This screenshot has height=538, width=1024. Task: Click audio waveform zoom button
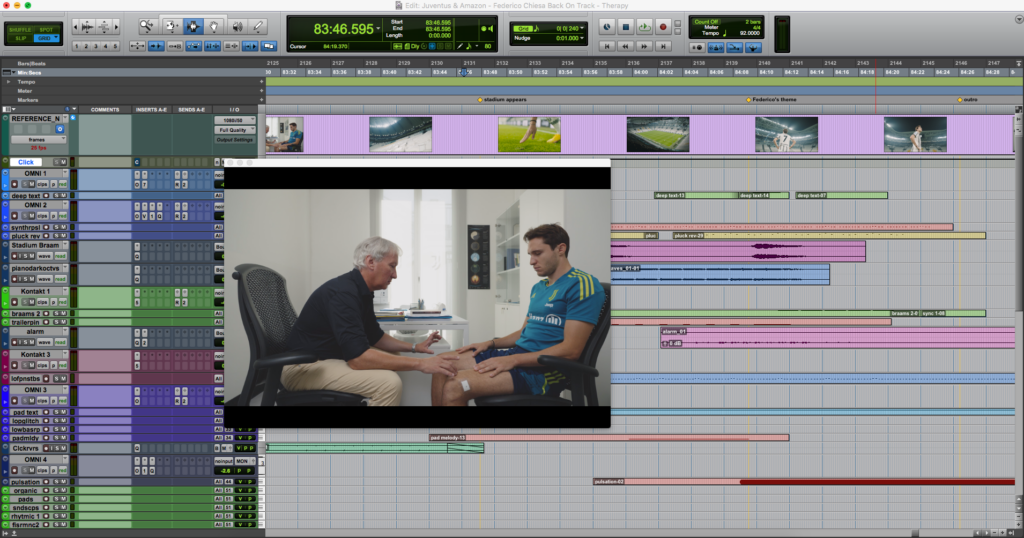click(87, 27)
